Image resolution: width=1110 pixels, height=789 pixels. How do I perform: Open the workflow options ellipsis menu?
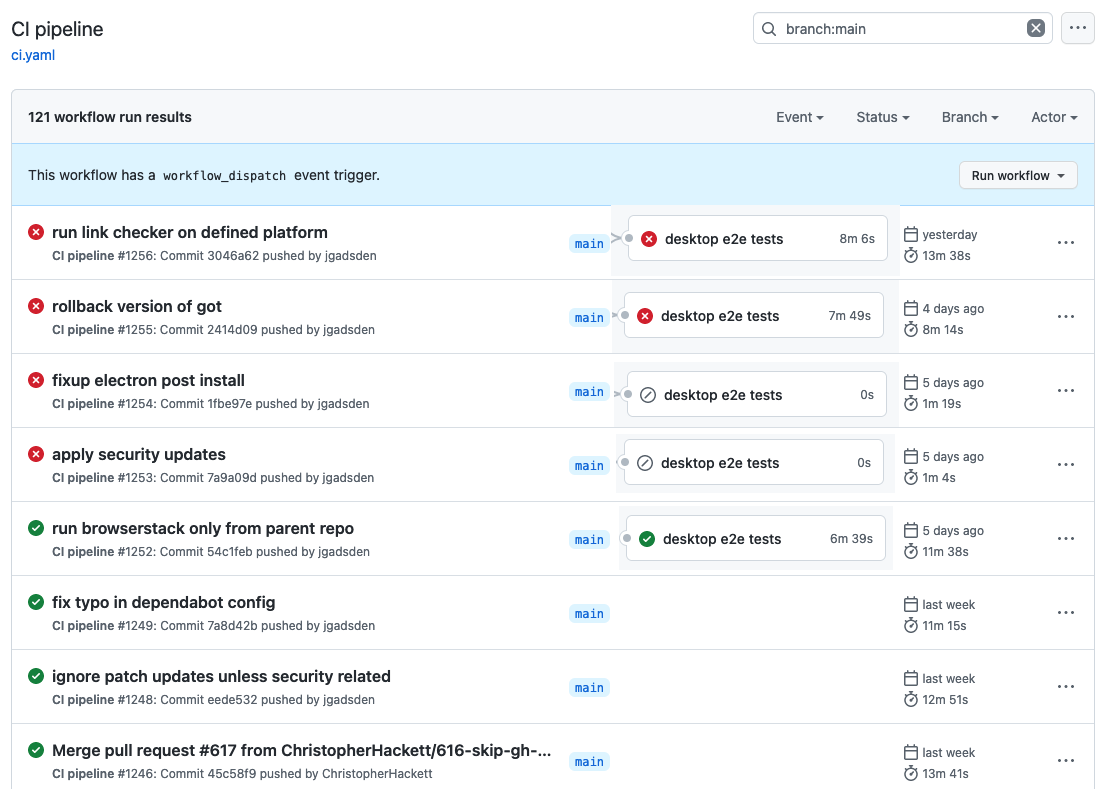[1077, 28]
